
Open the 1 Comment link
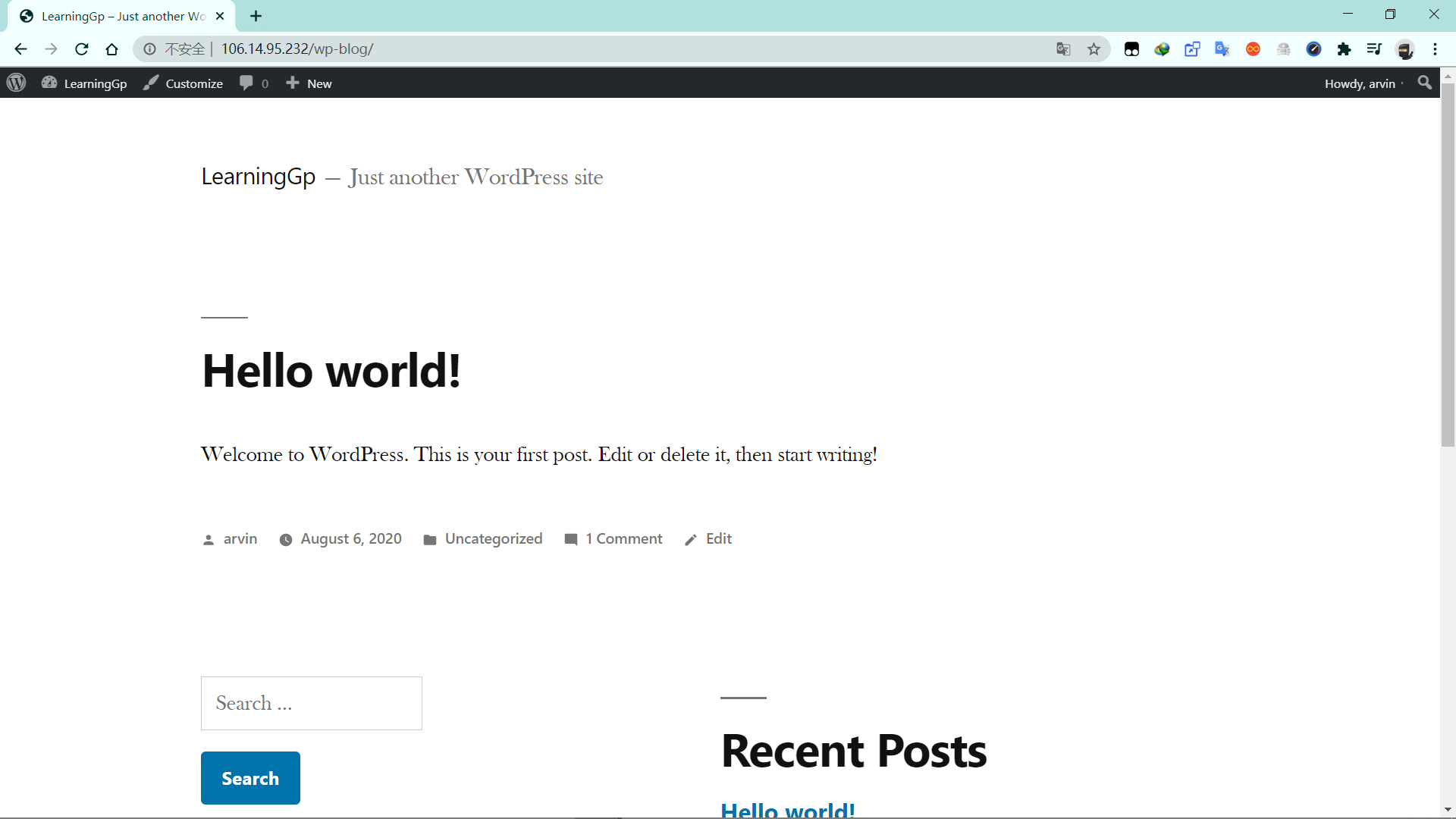pos(623,538)
